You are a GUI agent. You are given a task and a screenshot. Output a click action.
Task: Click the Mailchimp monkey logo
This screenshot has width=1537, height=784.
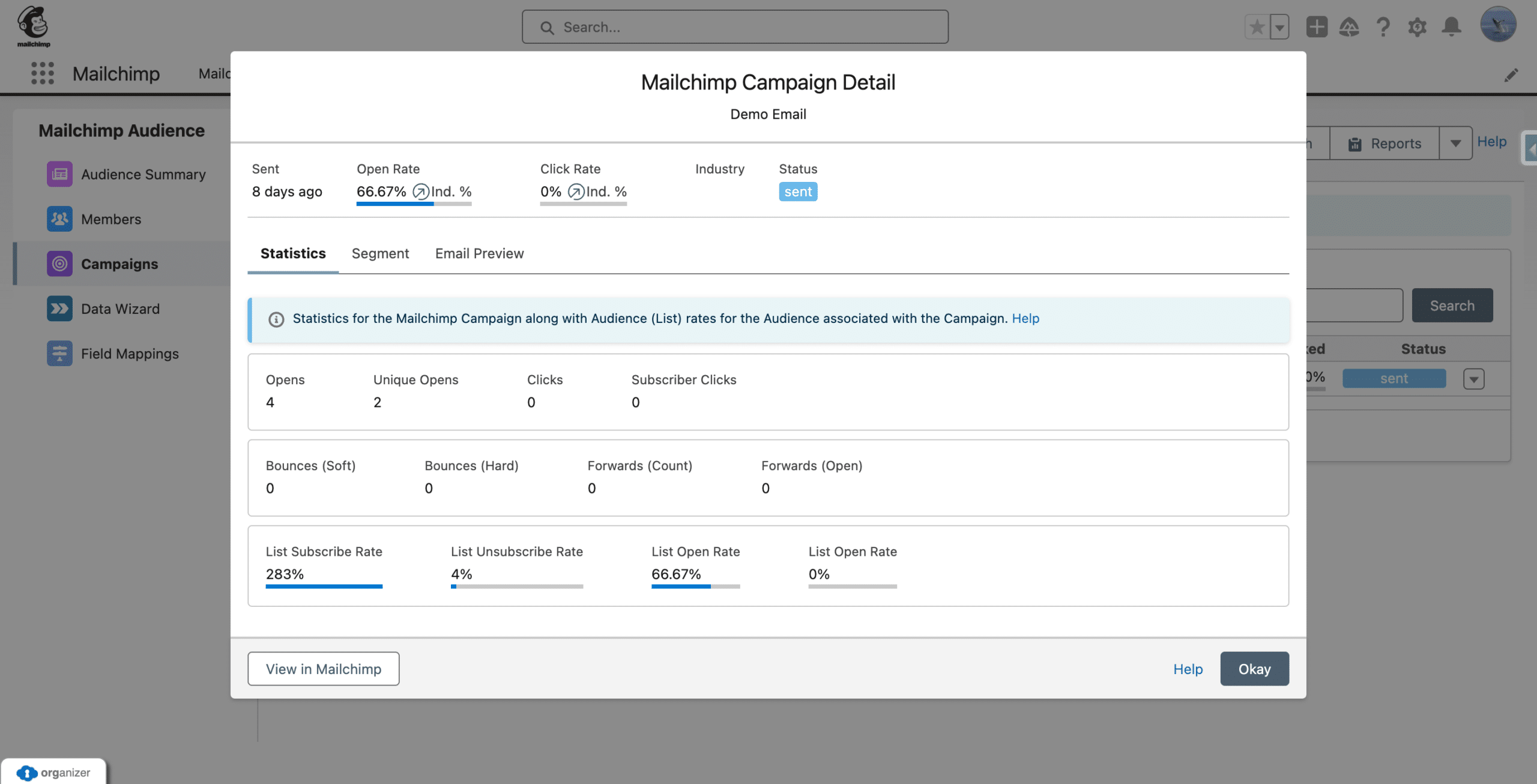(x=33, y=26)
